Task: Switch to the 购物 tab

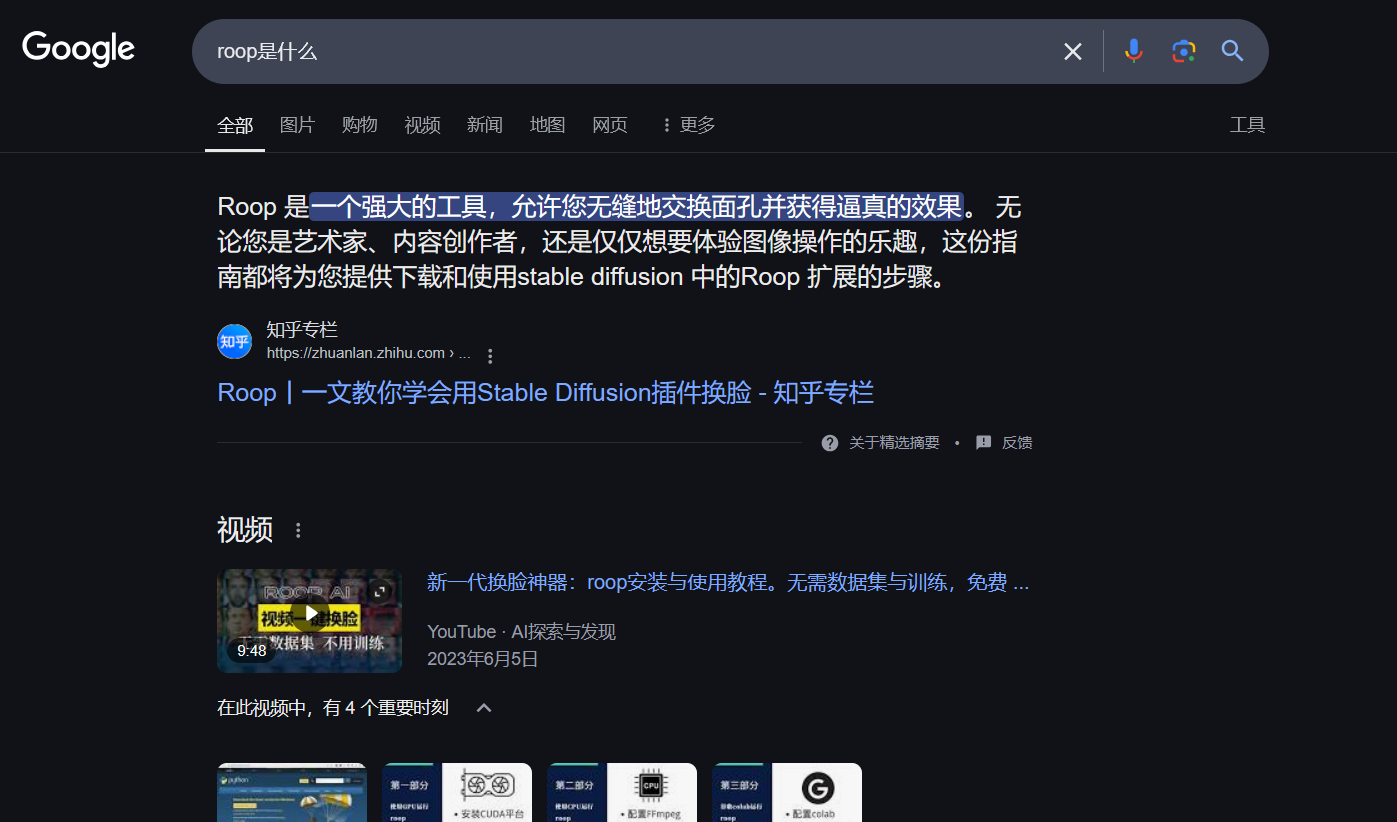Action: point(359,125)
